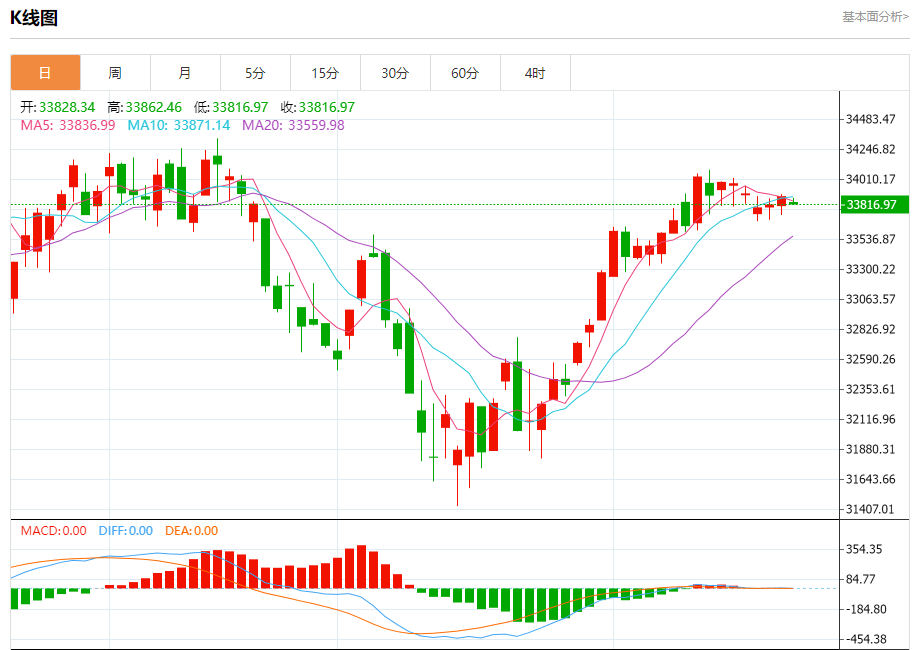Open the 60分 interval tab

point(465,73)
